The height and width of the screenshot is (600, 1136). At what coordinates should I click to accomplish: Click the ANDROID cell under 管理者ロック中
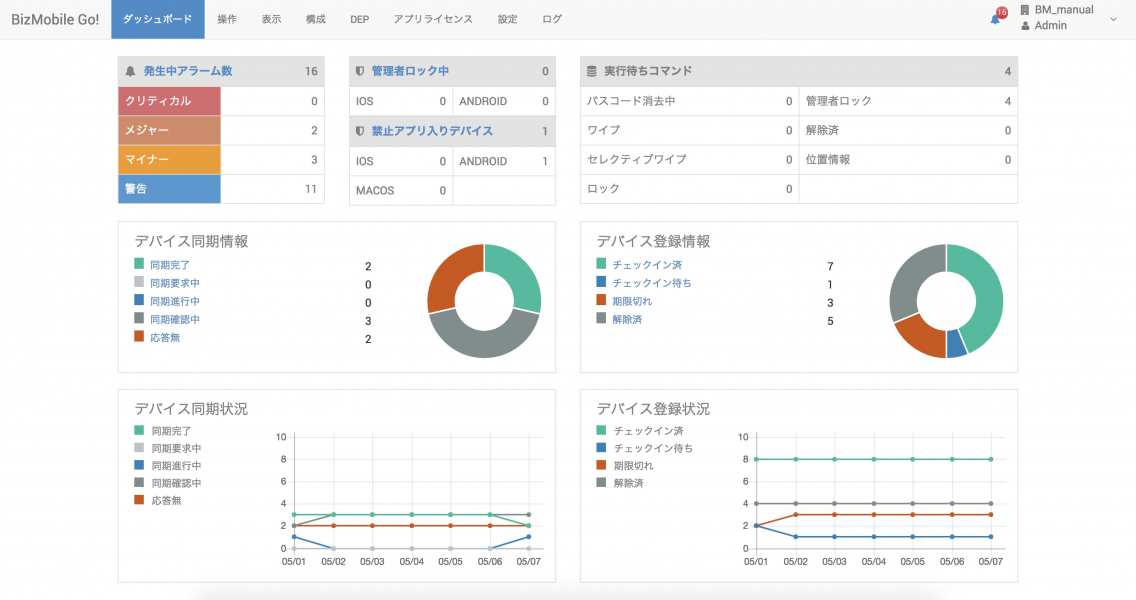pos(504,101)
